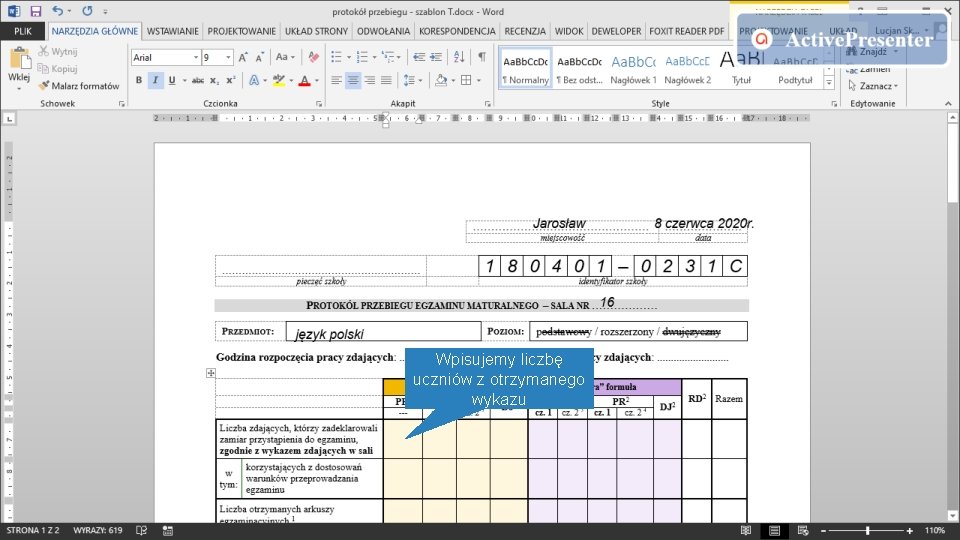Sort the selection alphabetically
960x540 pixels.
(459, 57)
